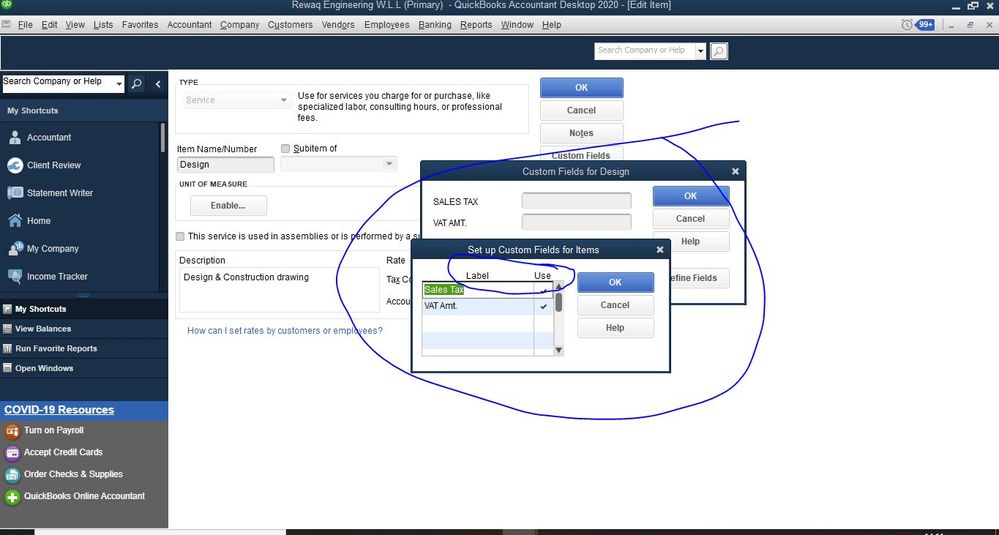
Task: Click OK in Set up Custom Fields dialog
Action: tap(615, 282)
